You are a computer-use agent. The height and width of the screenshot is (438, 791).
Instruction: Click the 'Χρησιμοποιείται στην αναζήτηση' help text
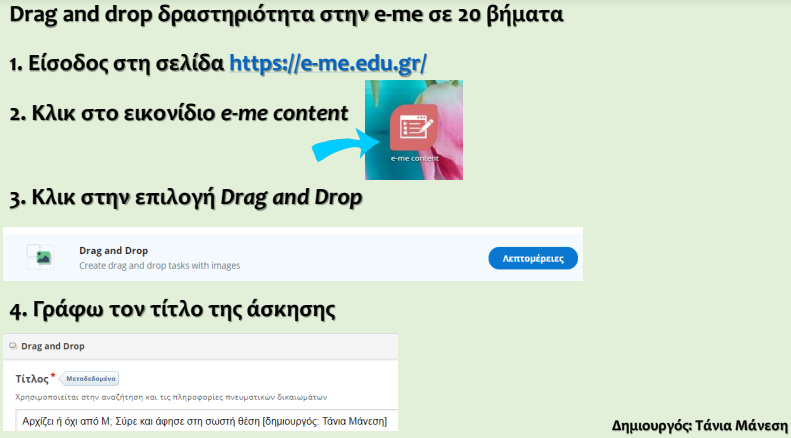click(171, 397)
